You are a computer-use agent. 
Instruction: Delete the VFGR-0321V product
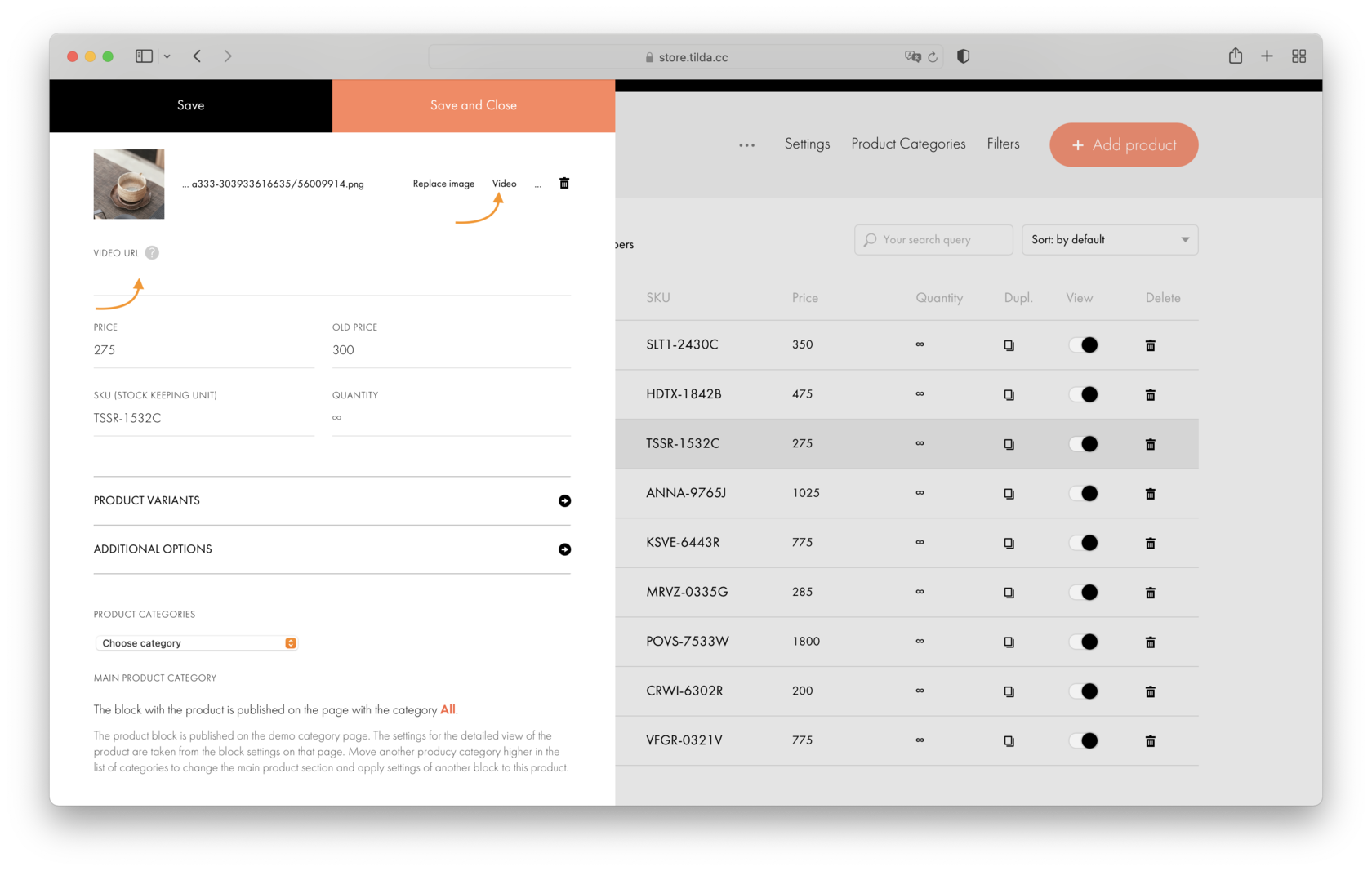(1151, 741)
